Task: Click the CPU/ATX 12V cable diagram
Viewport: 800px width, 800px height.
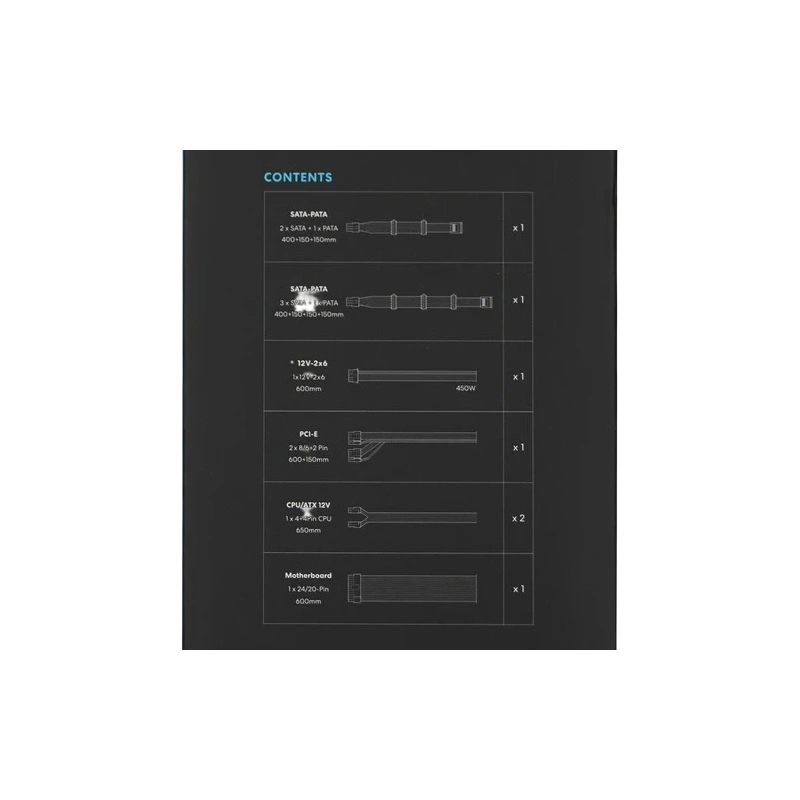Action: coord(412,517)
